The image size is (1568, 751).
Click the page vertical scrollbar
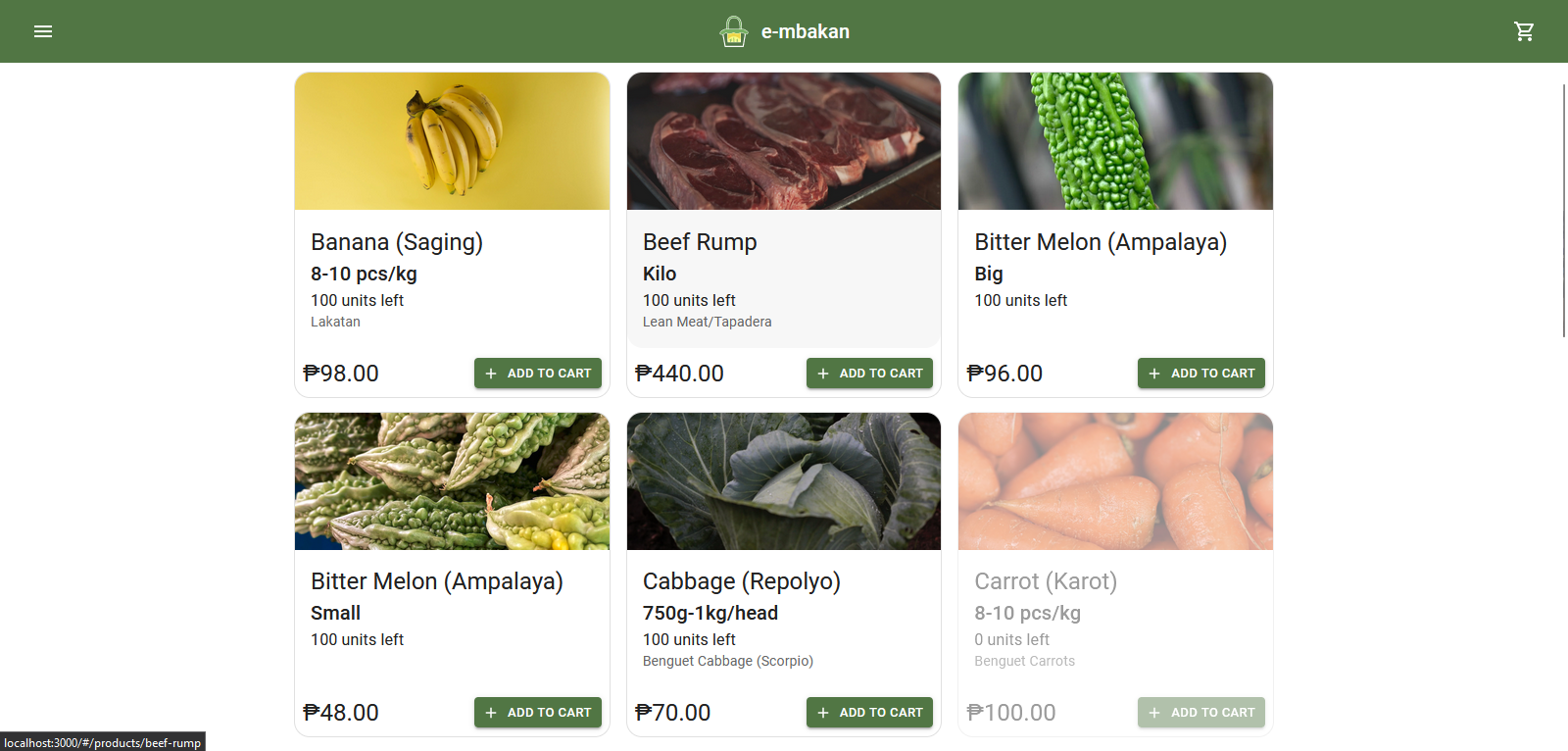click(1564, 211)
